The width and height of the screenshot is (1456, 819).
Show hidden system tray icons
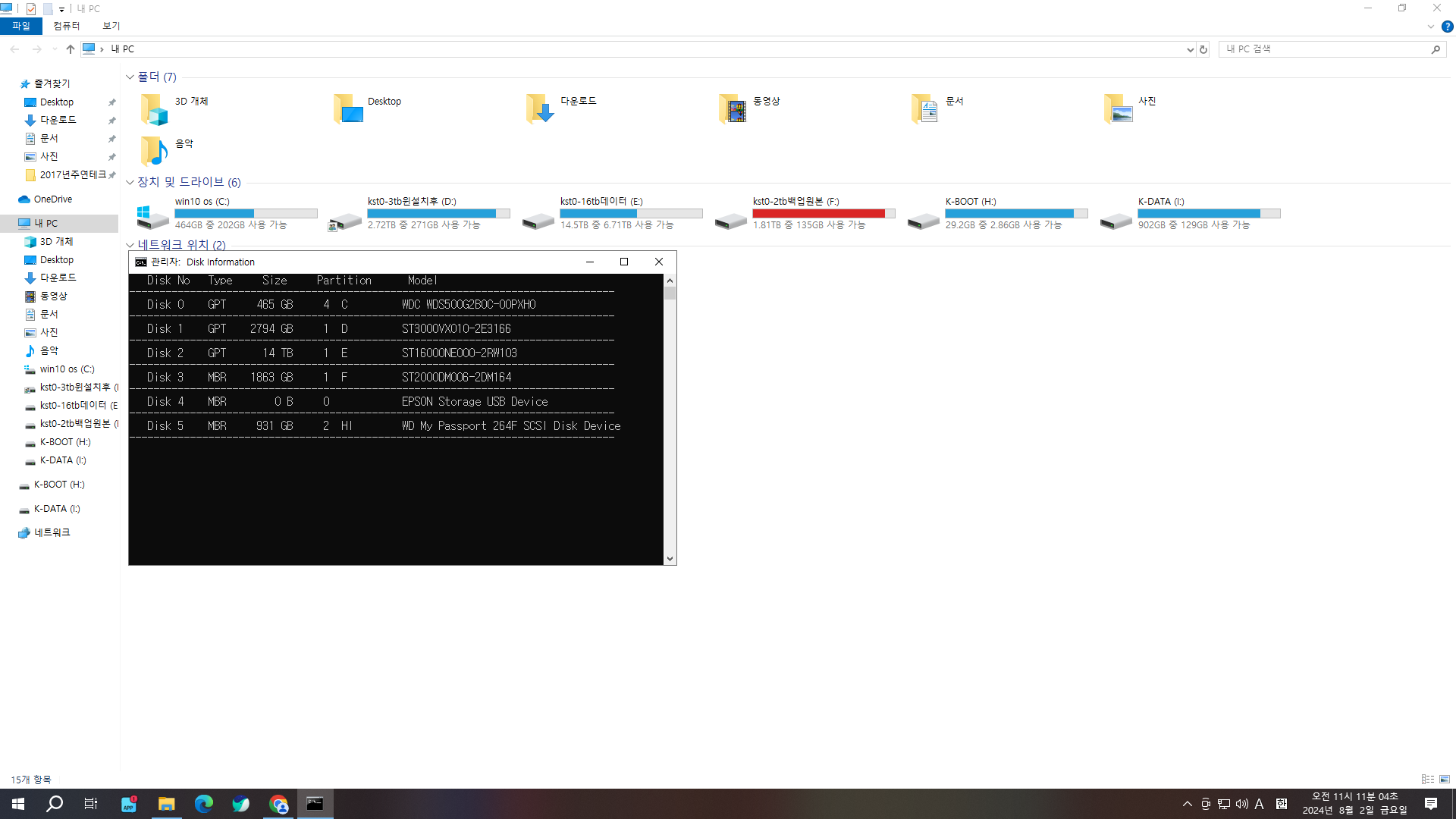(x=1188, y=804)
